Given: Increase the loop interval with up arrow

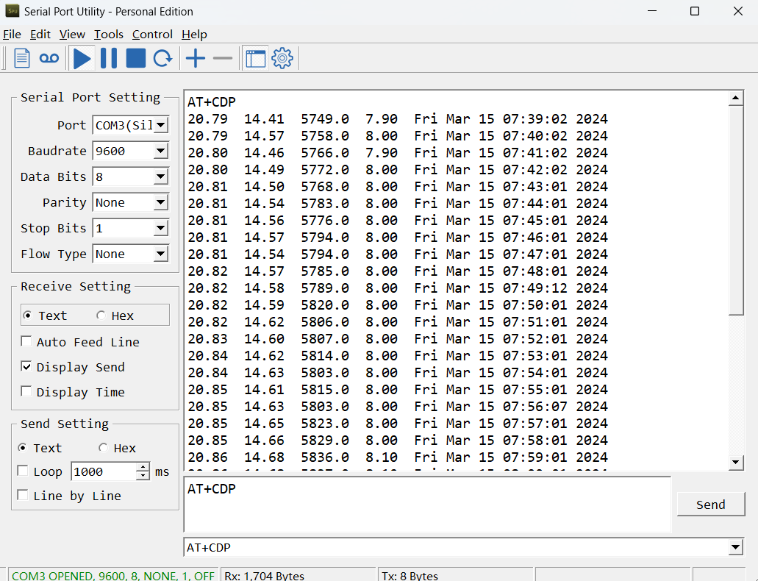Looking at the screenshot, I should [x=143, y=467].
